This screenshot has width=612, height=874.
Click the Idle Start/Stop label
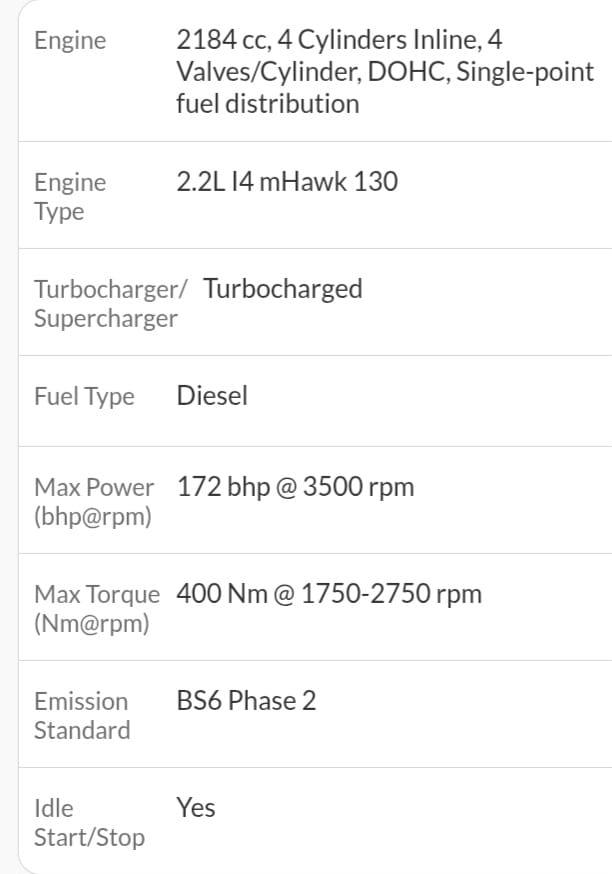coord(89,822)
